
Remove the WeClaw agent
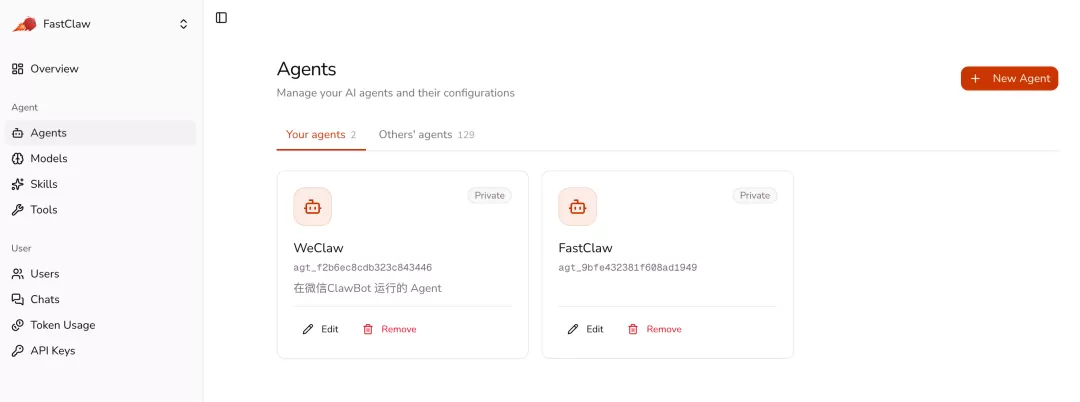pos(390,329)
